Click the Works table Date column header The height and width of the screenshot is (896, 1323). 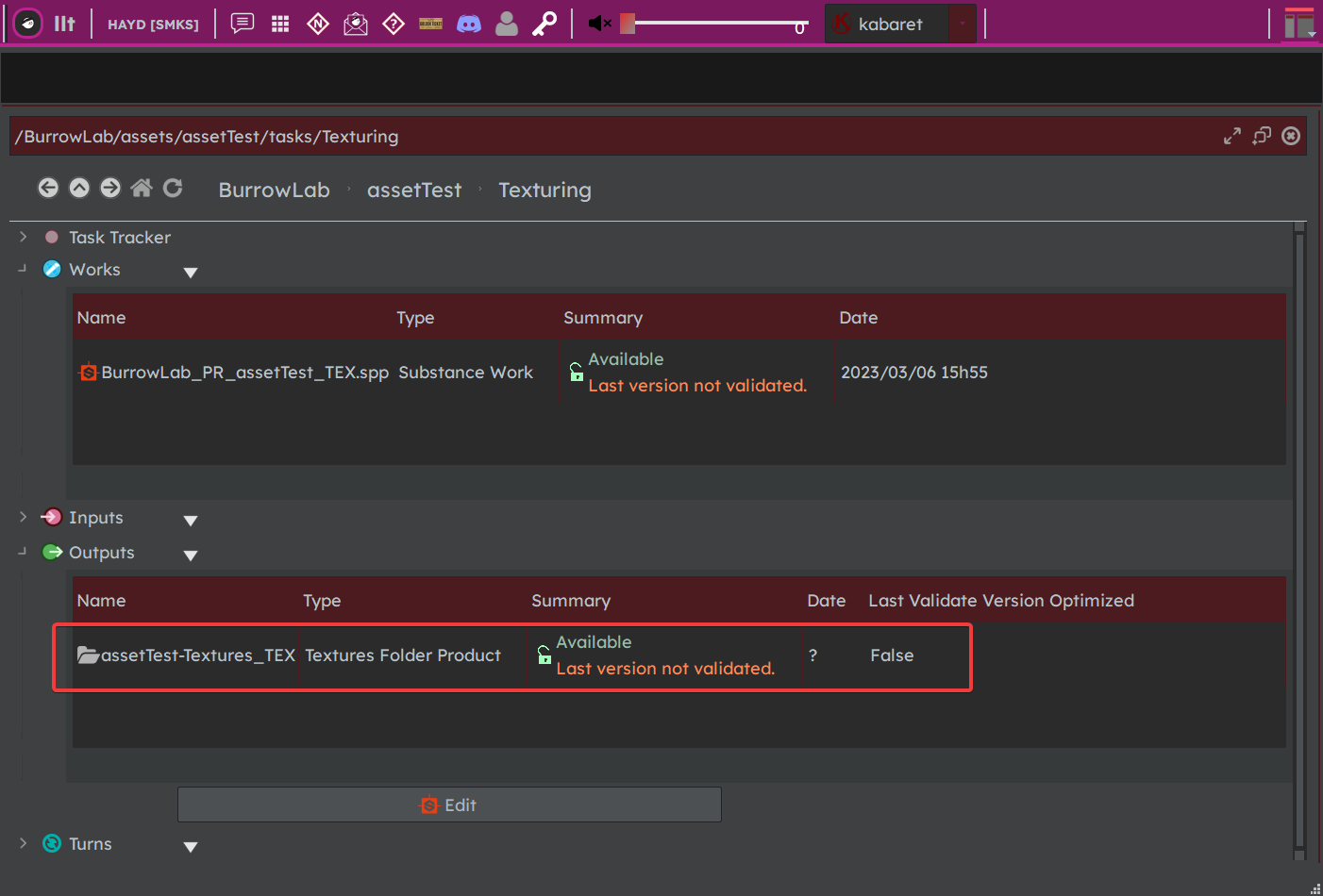click(x=859, y=318)
